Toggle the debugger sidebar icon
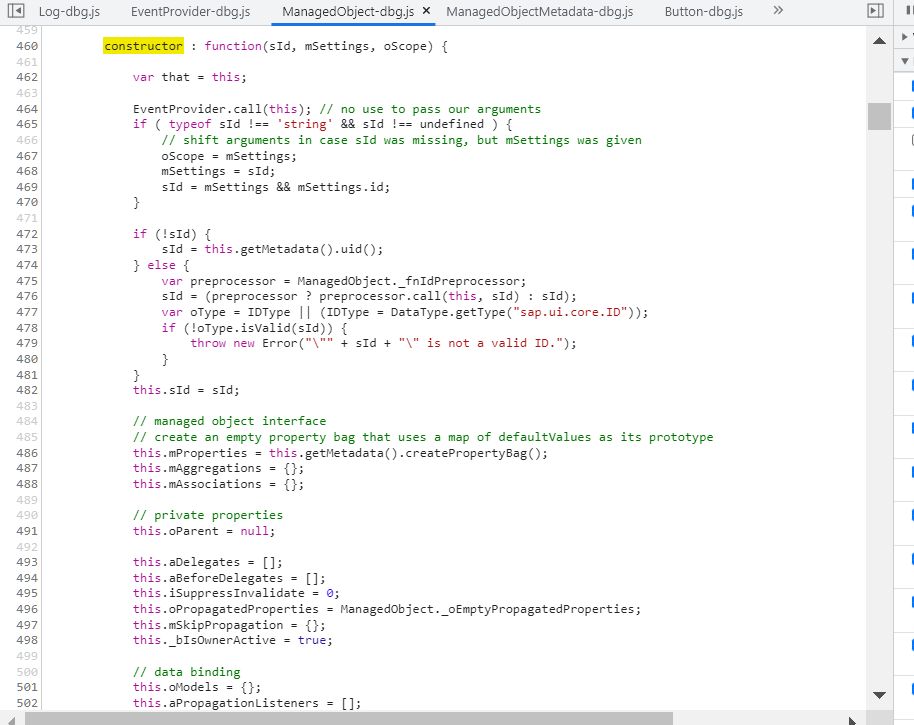914x725 pixels. click(x=876, y=10)
